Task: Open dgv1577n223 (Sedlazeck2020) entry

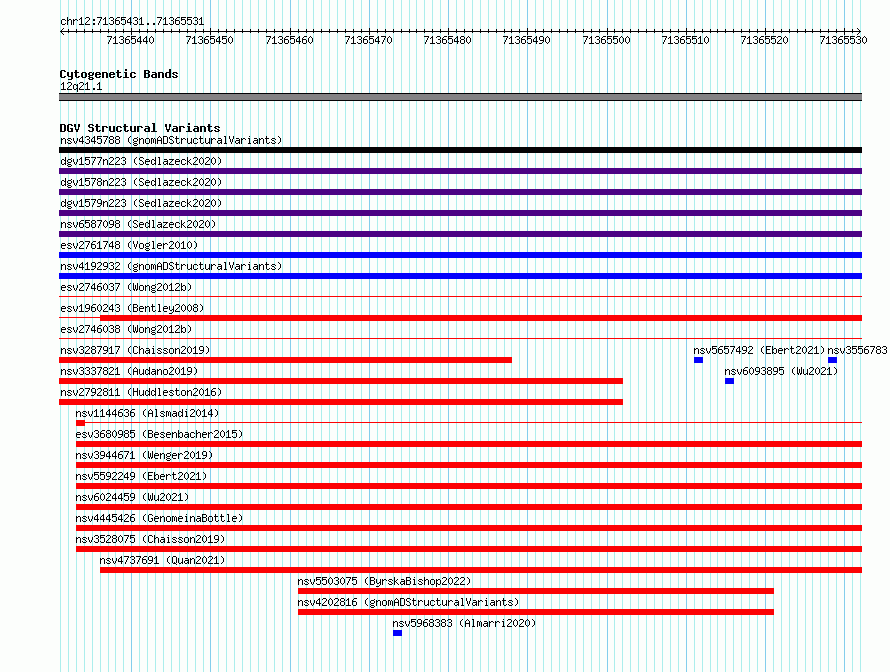Action: click(x=141, y=161)
